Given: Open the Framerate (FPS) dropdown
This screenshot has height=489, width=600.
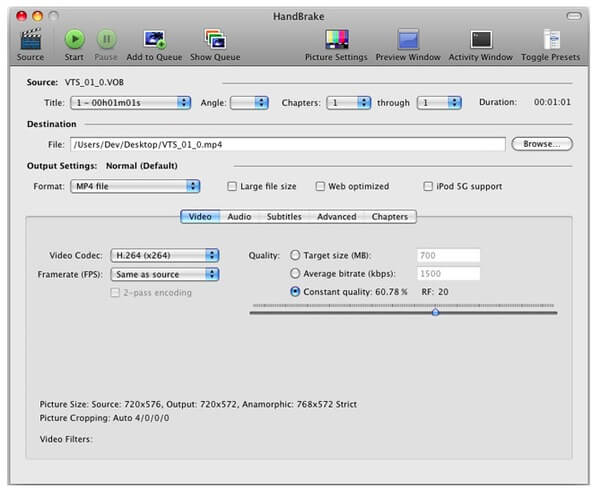Looking at the screenshot, I should pos(165,274).
